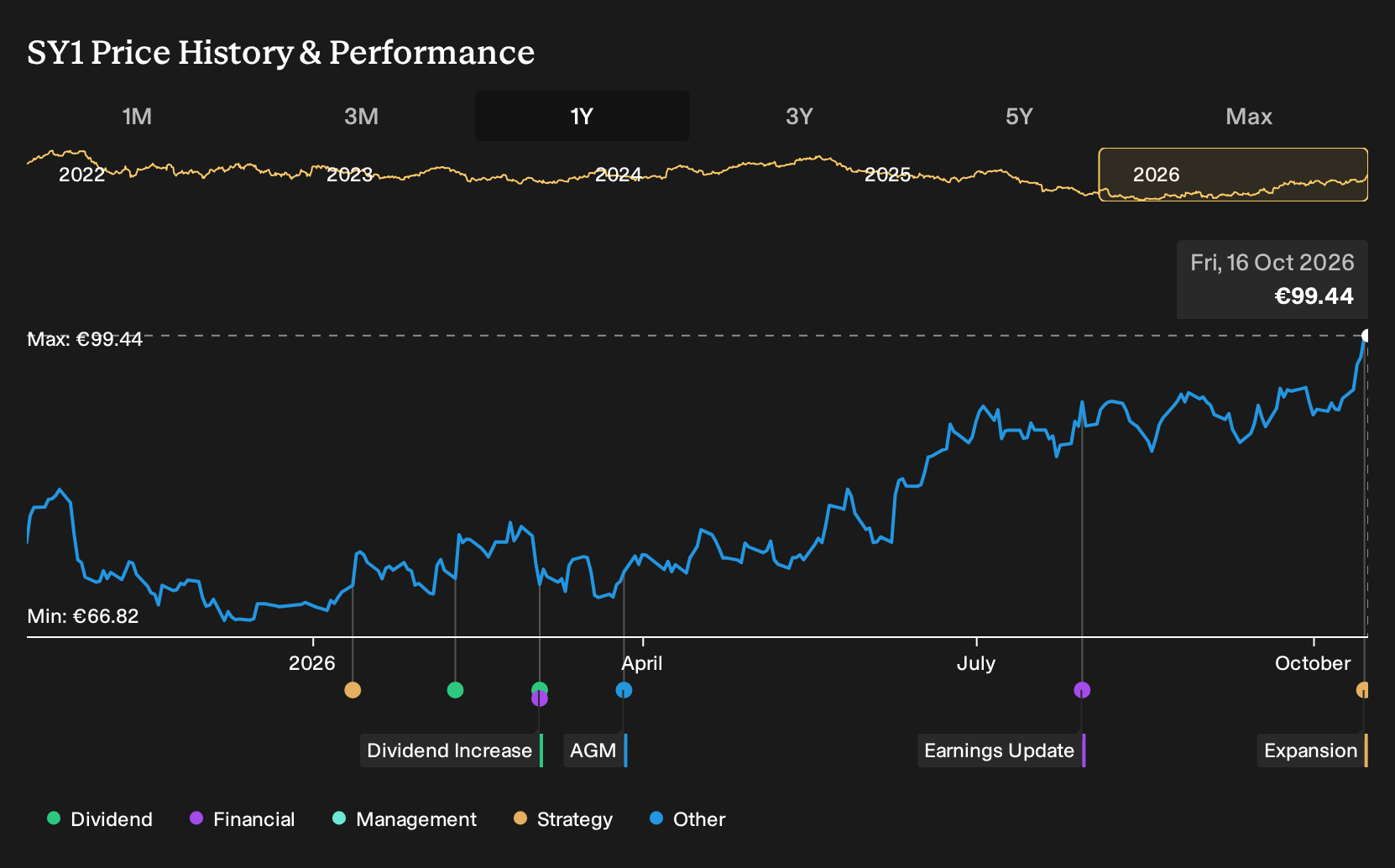Viewport: 1395px width, 868px height.
Task: Toggle the Other legend filter
Action: coord(687,819)
